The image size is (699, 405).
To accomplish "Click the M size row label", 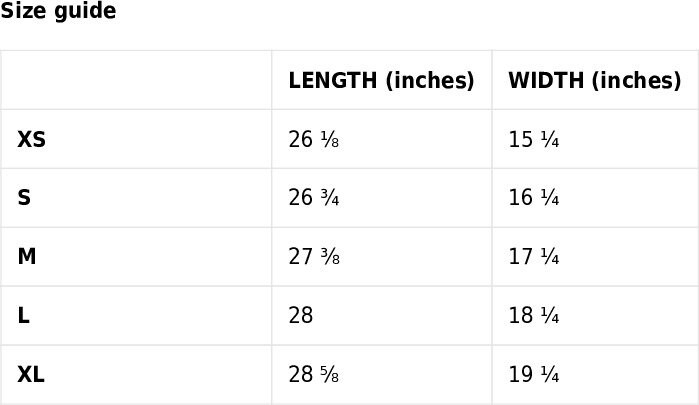I will [27, 256].
